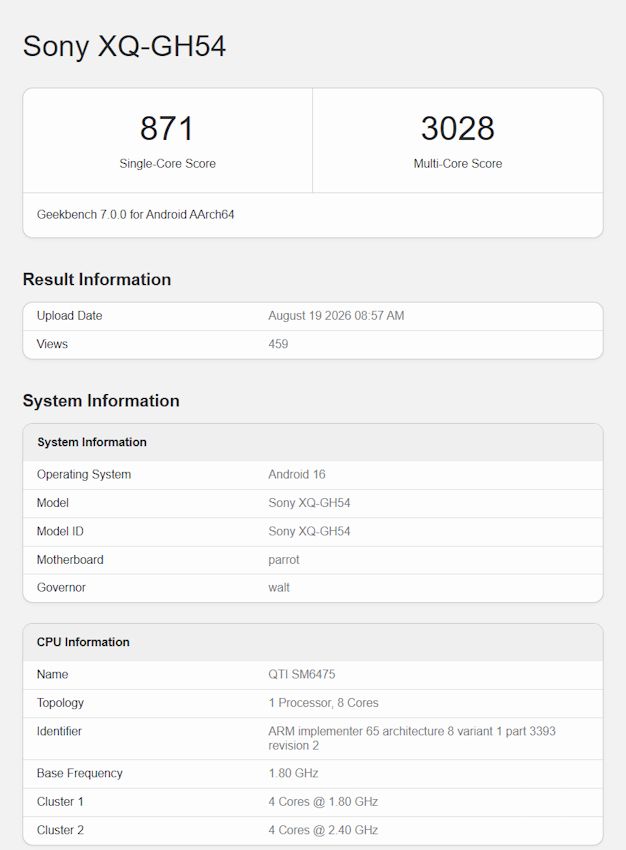Click Geekbench 7.0.0 for Android AArch64 text
Image resolution: width=626 pixels, height=850 pixels.
[x=135, y=215]
